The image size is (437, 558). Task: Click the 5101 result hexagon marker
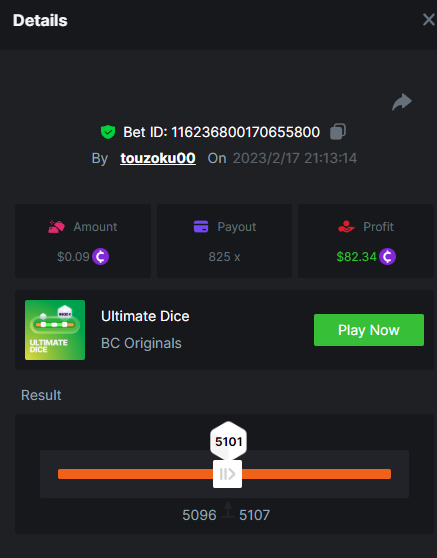228,441
